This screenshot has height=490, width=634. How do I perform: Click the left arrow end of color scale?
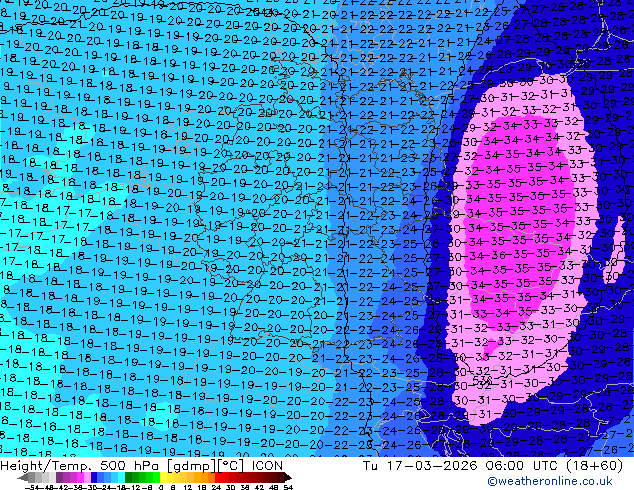pyautogui.click(x=22, y=478)
